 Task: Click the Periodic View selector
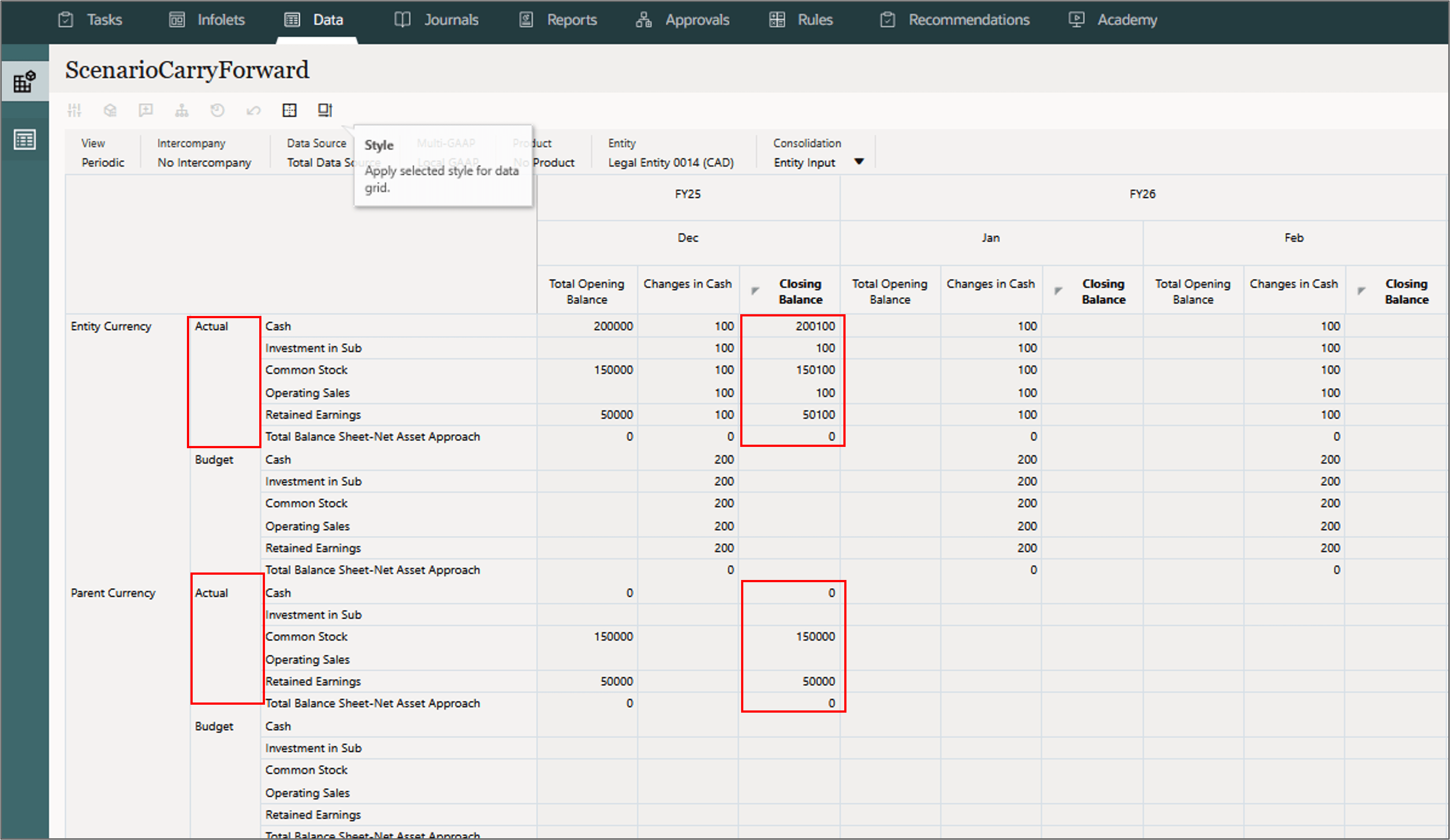pyautogui.click(x=102, y=162)
